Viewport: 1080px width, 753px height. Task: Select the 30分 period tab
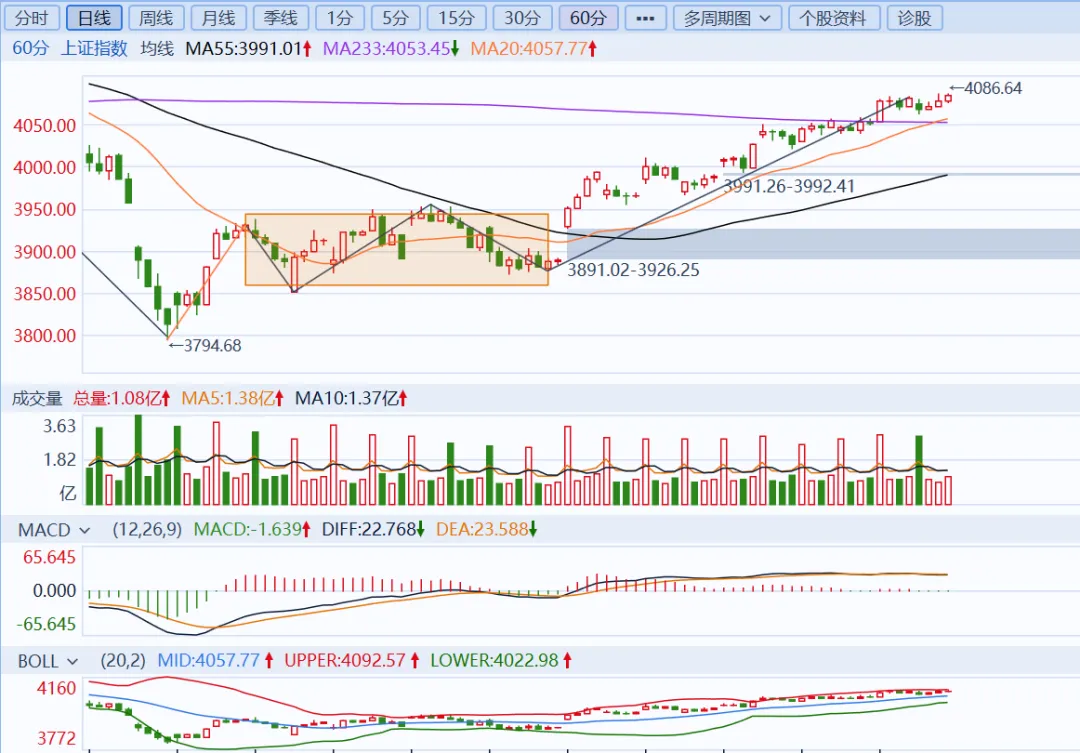[x=522, y=18]
